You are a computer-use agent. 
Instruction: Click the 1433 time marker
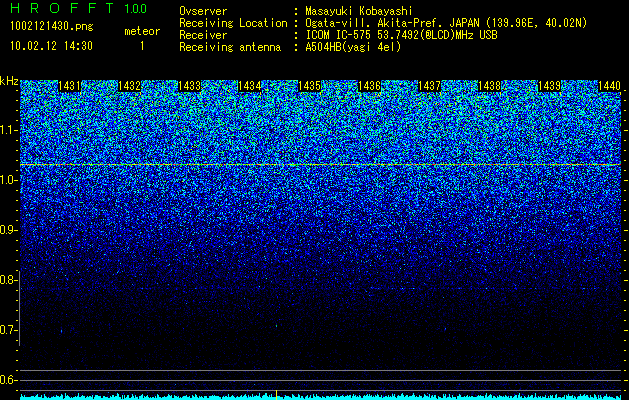click(189, 86)
